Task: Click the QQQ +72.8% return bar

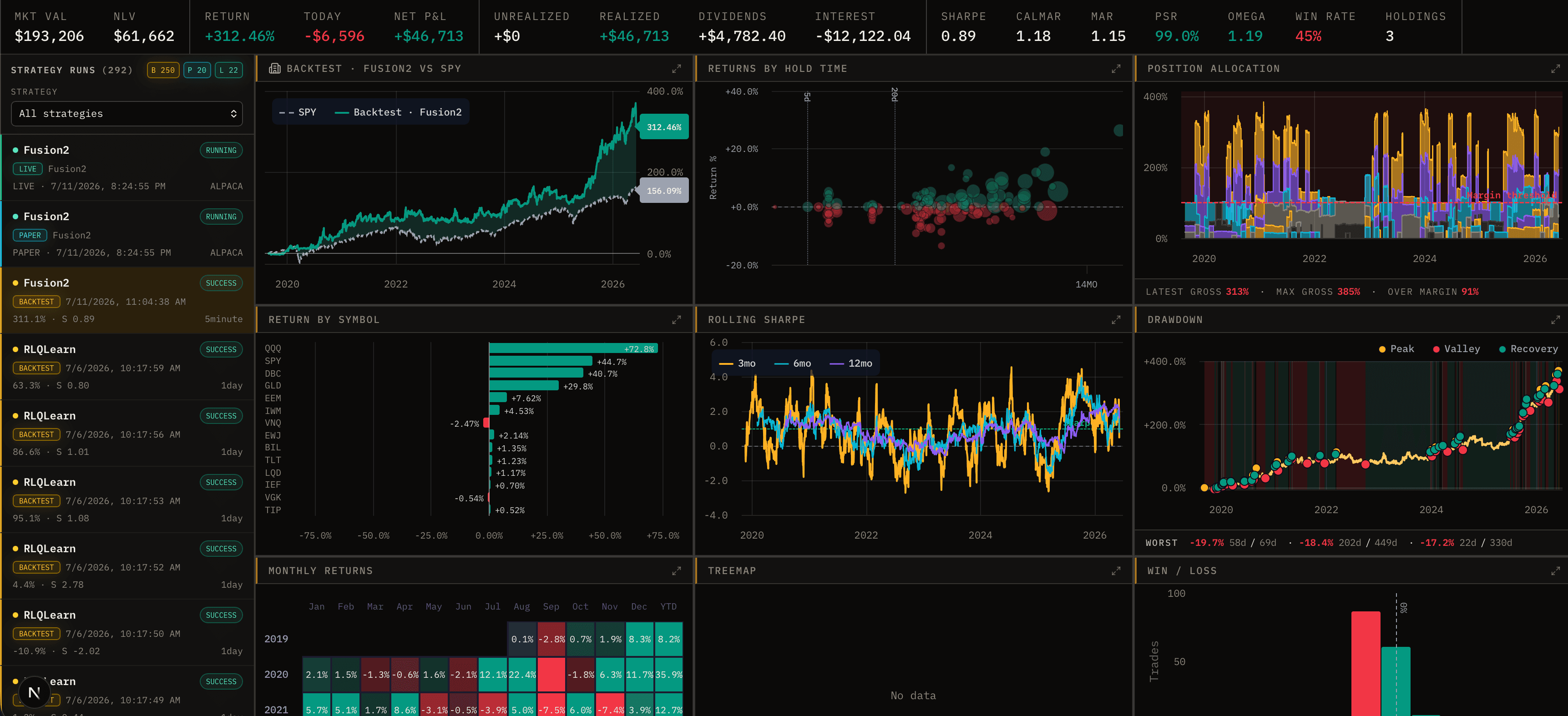Action: [573, 348]
